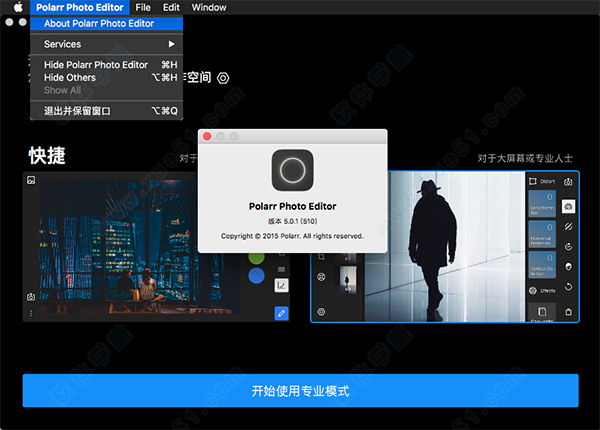This screenshot has width=600, height=430.
Task: Click the Polarr Photo Editor menu title
Action: pos(80,7)
